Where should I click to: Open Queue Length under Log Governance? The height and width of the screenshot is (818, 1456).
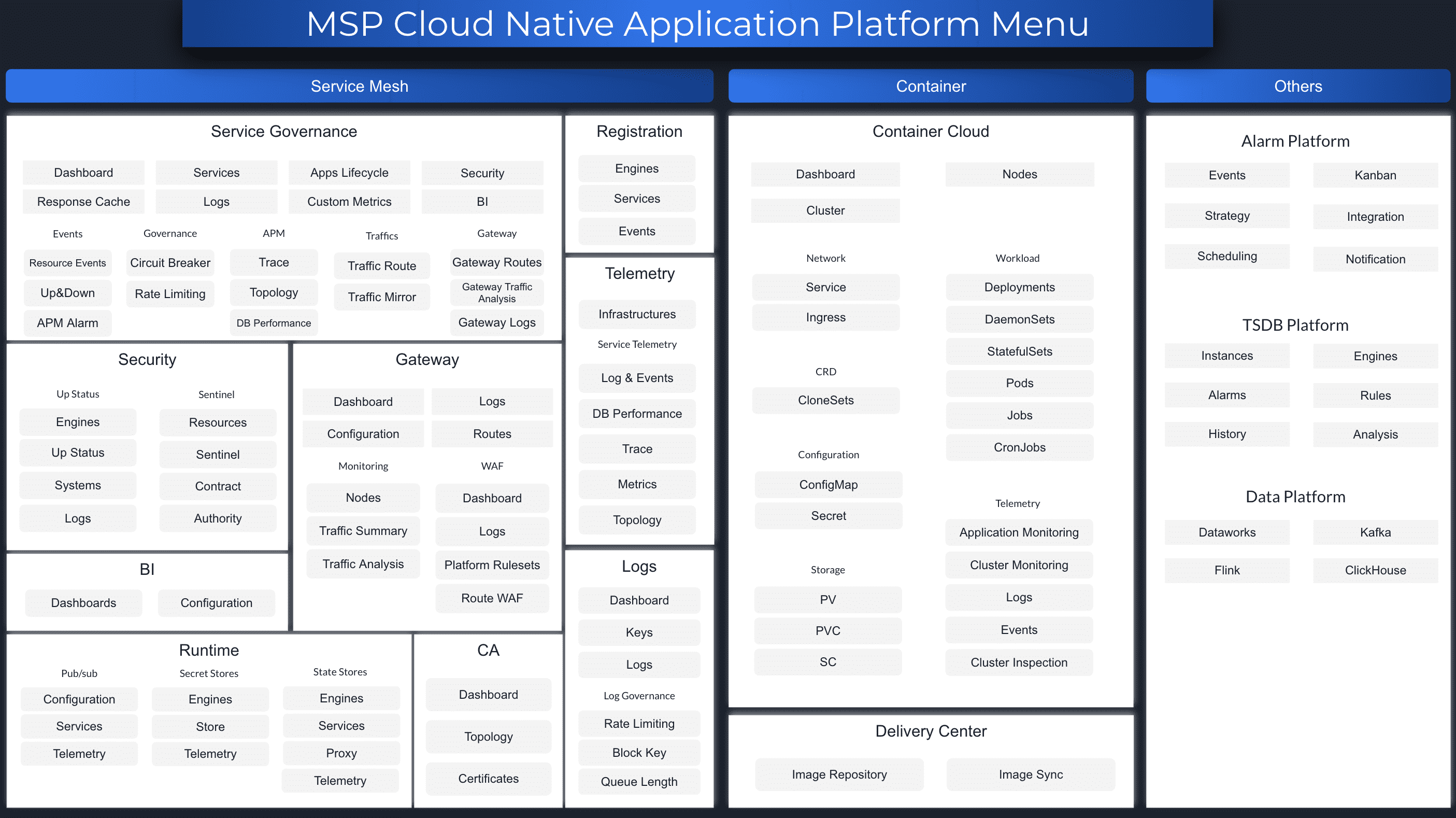pyautogui.click(x=639, y=782)
